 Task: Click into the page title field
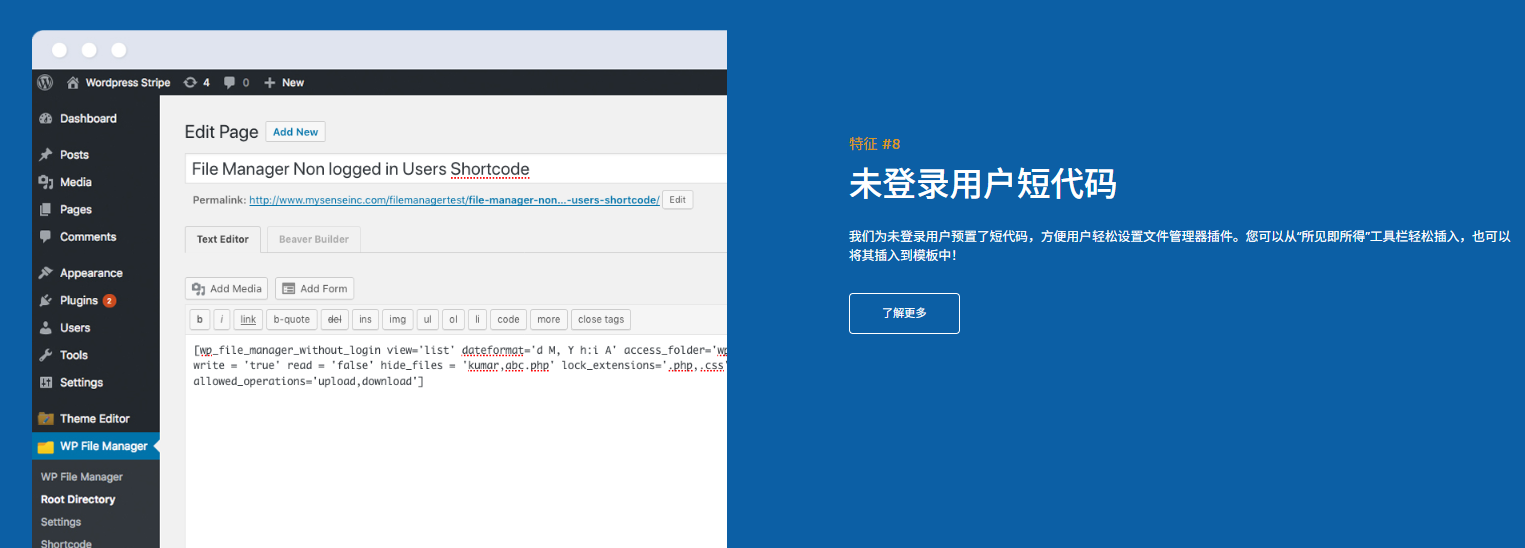pyautogui.click(x=456, y=169)
